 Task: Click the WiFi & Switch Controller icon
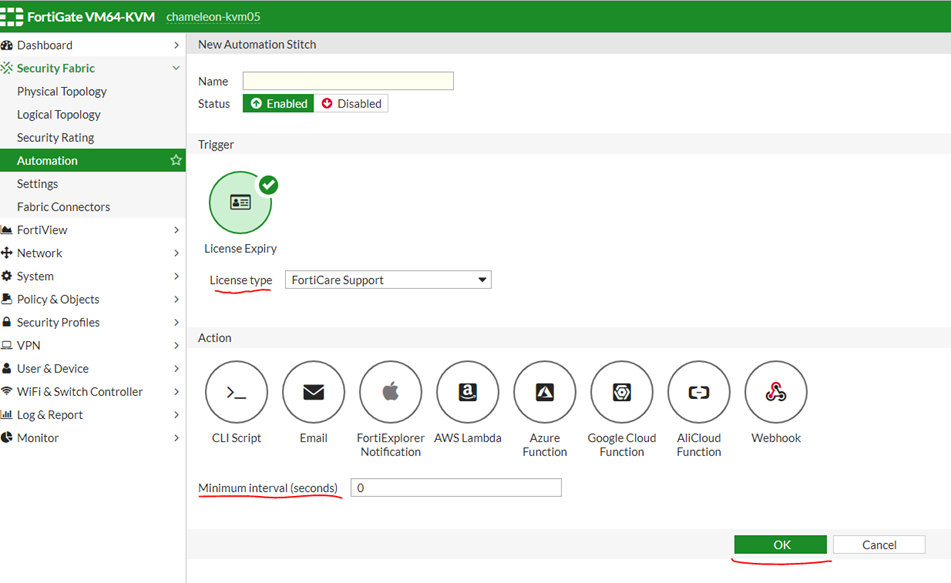click(x=7, y=391)
